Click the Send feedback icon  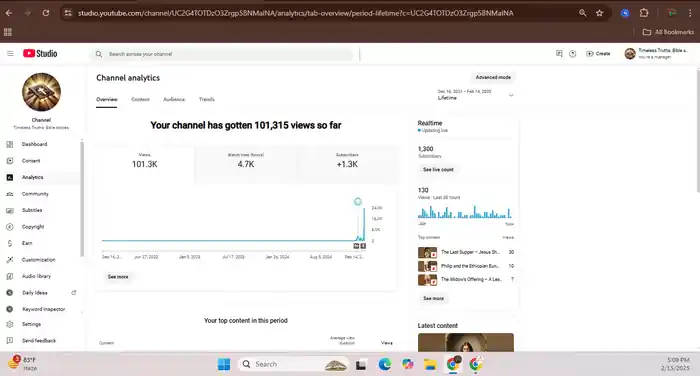(10, 341)
